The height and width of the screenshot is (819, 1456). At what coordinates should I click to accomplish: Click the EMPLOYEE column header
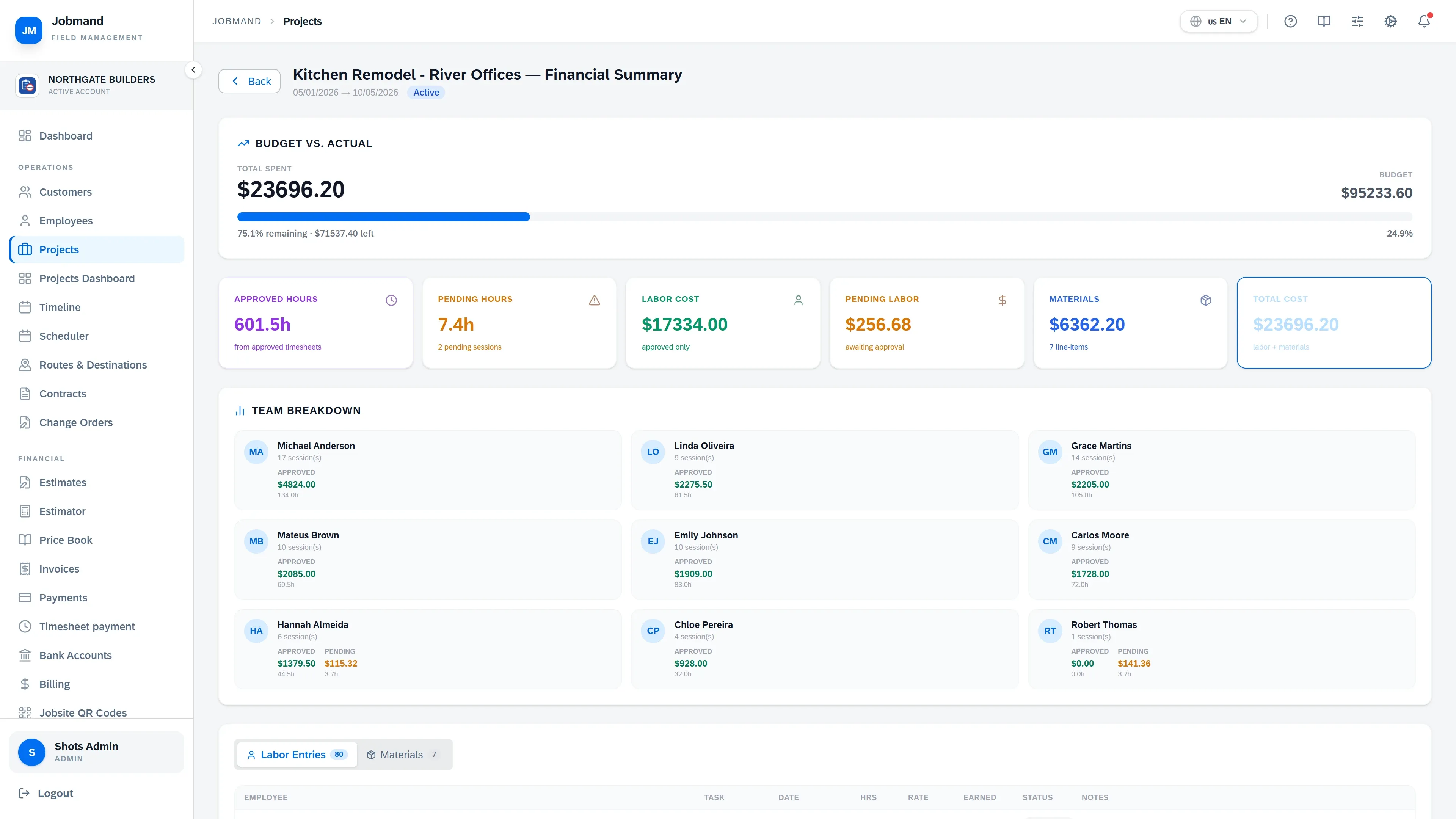(x=266, y=797)
